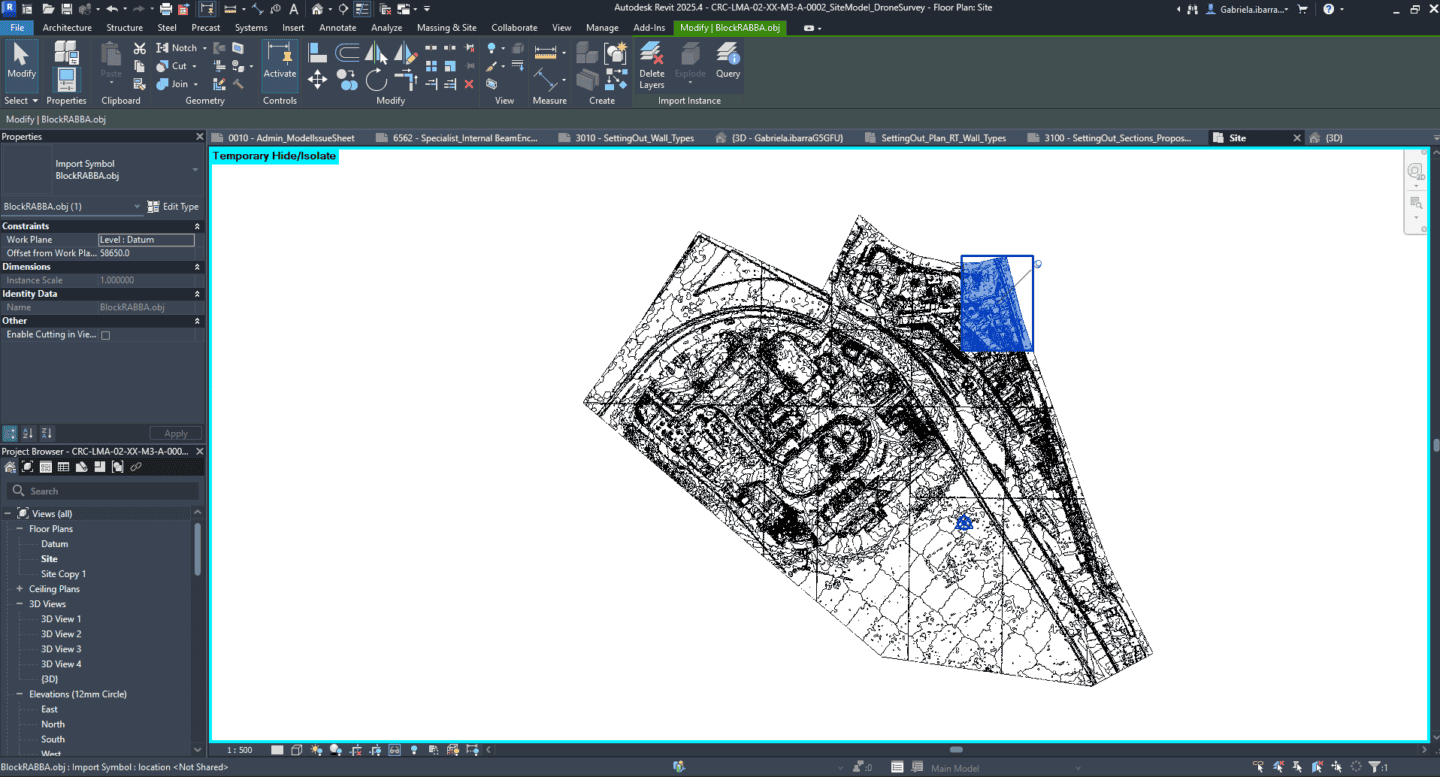1440x777 pixels.
Task: Click the horizontal scrollbar under the view
Action: point(955,750)
